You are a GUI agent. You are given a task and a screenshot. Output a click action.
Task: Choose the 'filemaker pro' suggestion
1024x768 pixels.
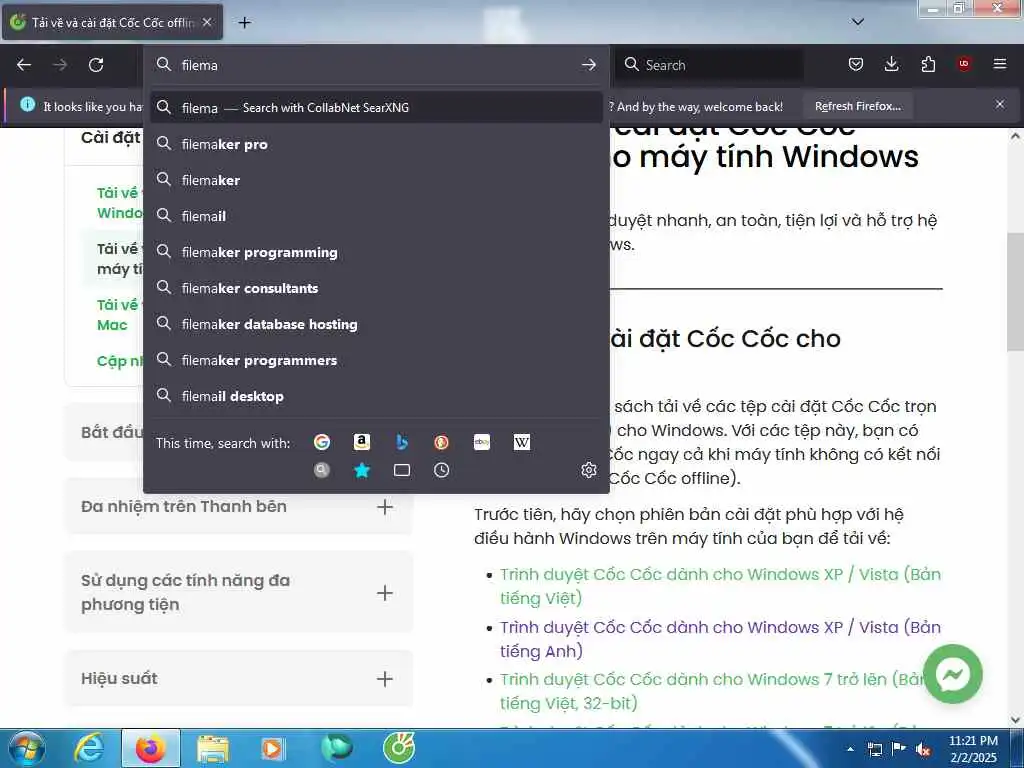click(376, 144)
